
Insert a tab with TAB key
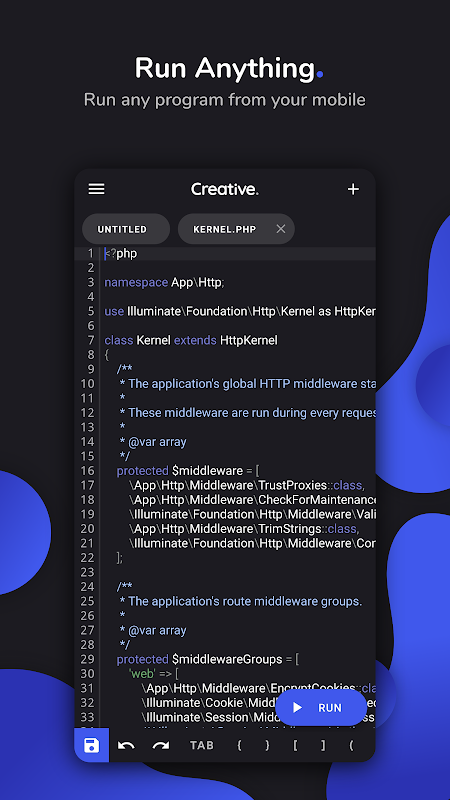202,745
